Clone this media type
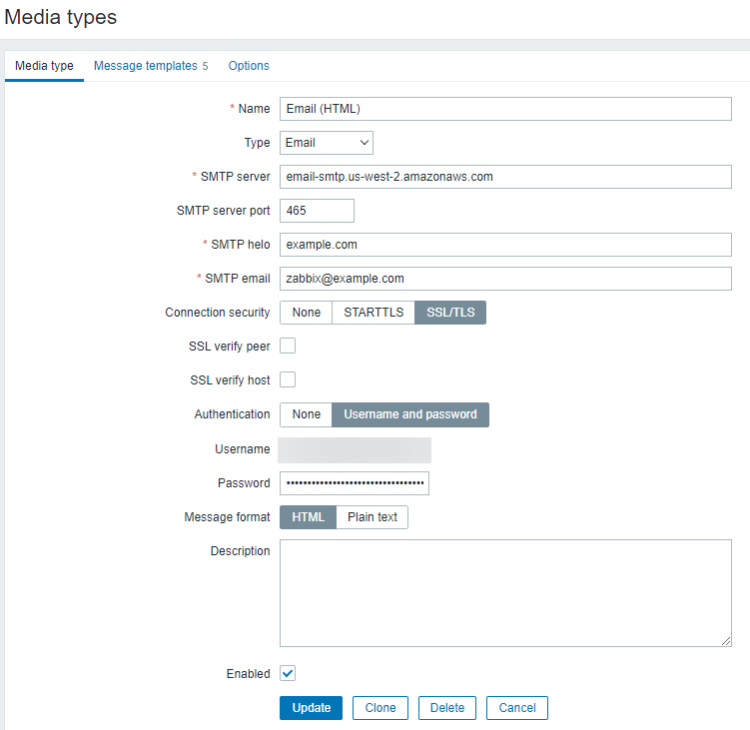Image resolution: width=750 pixels, height=730 pixels. (380, 708)
